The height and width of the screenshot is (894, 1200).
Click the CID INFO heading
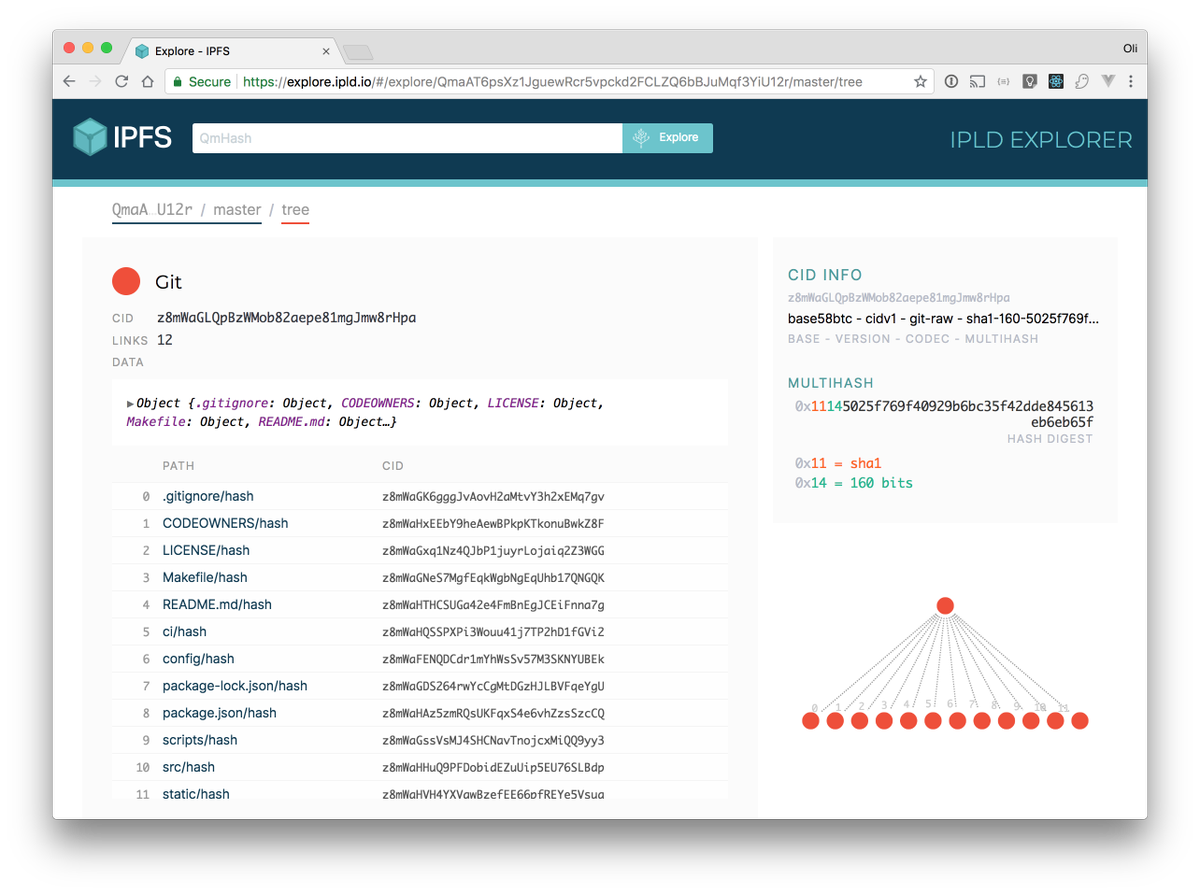pyautogui.click(x=825, y=275)
